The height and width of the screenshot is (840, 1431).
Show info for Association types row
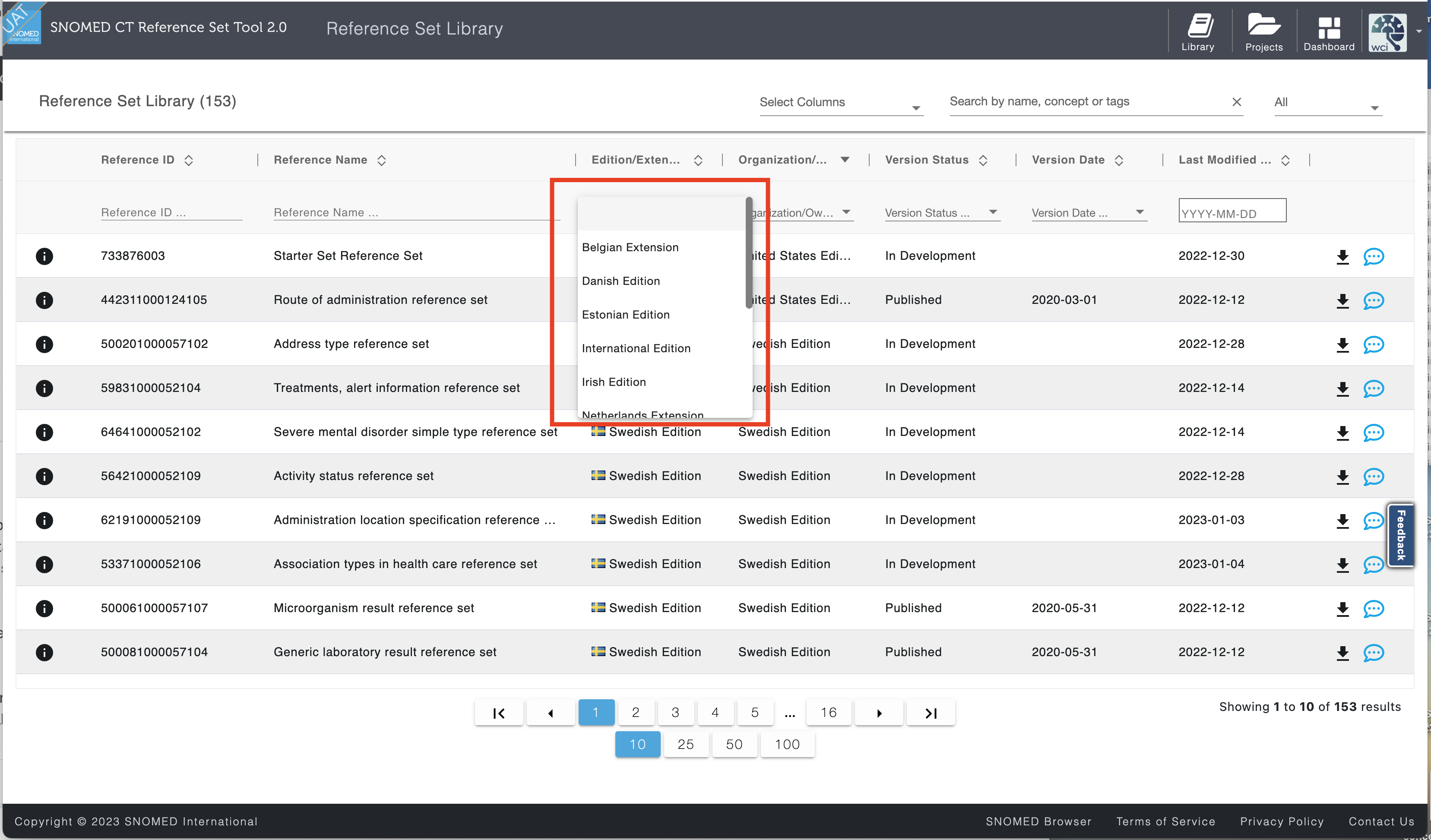click(44, 564)
